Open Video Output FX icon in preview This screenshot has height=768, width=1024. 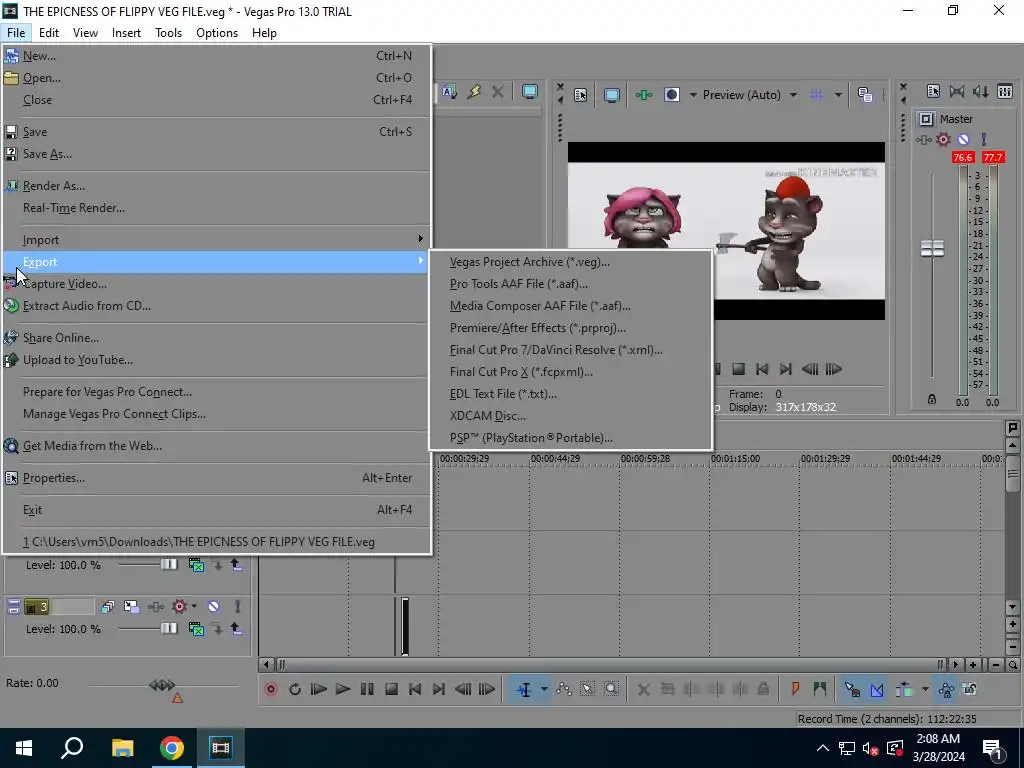(x=644, y=95)
